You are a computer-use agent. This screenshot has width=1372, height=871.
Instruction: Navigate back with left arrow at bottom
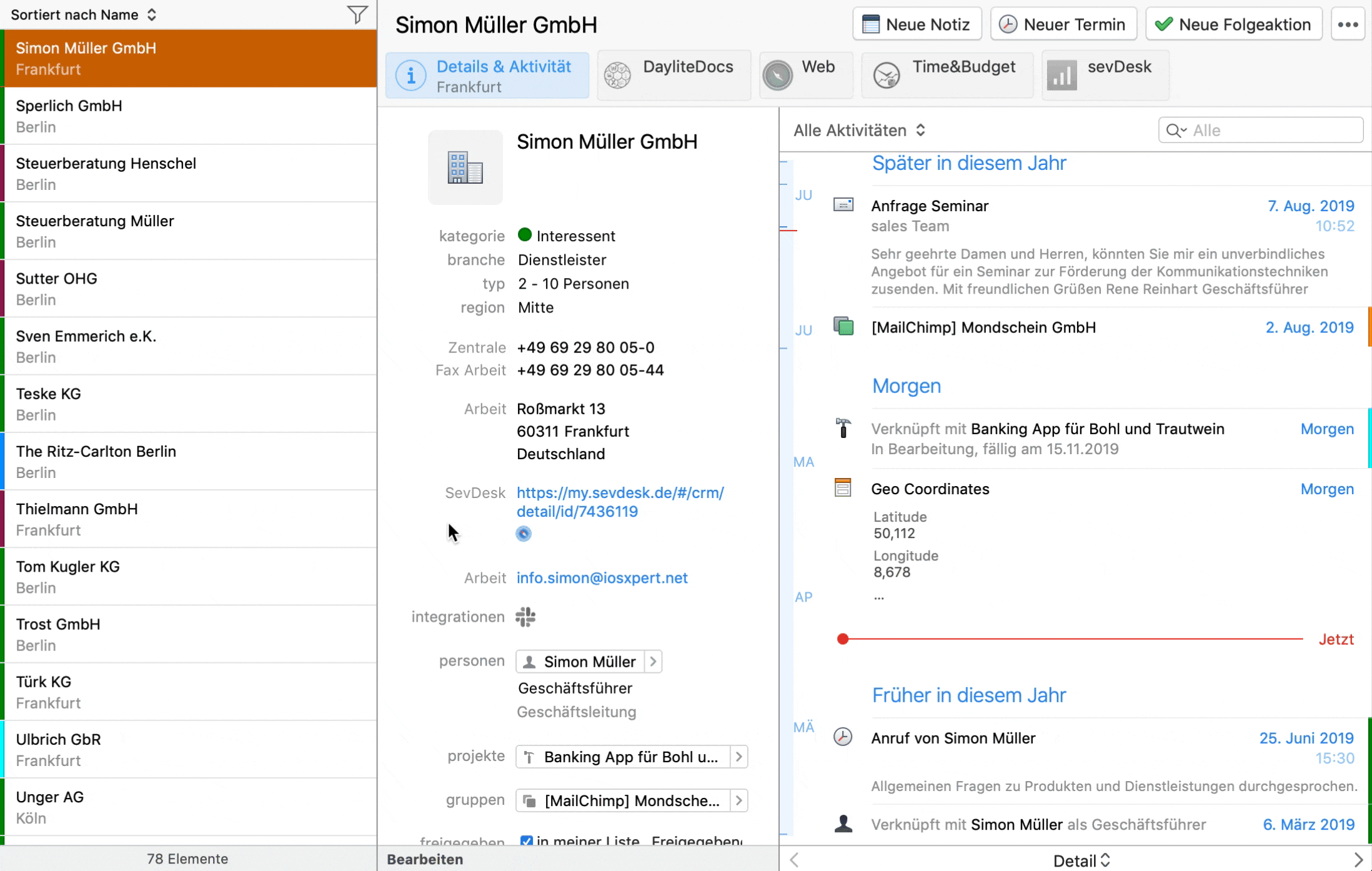[794, 860]
